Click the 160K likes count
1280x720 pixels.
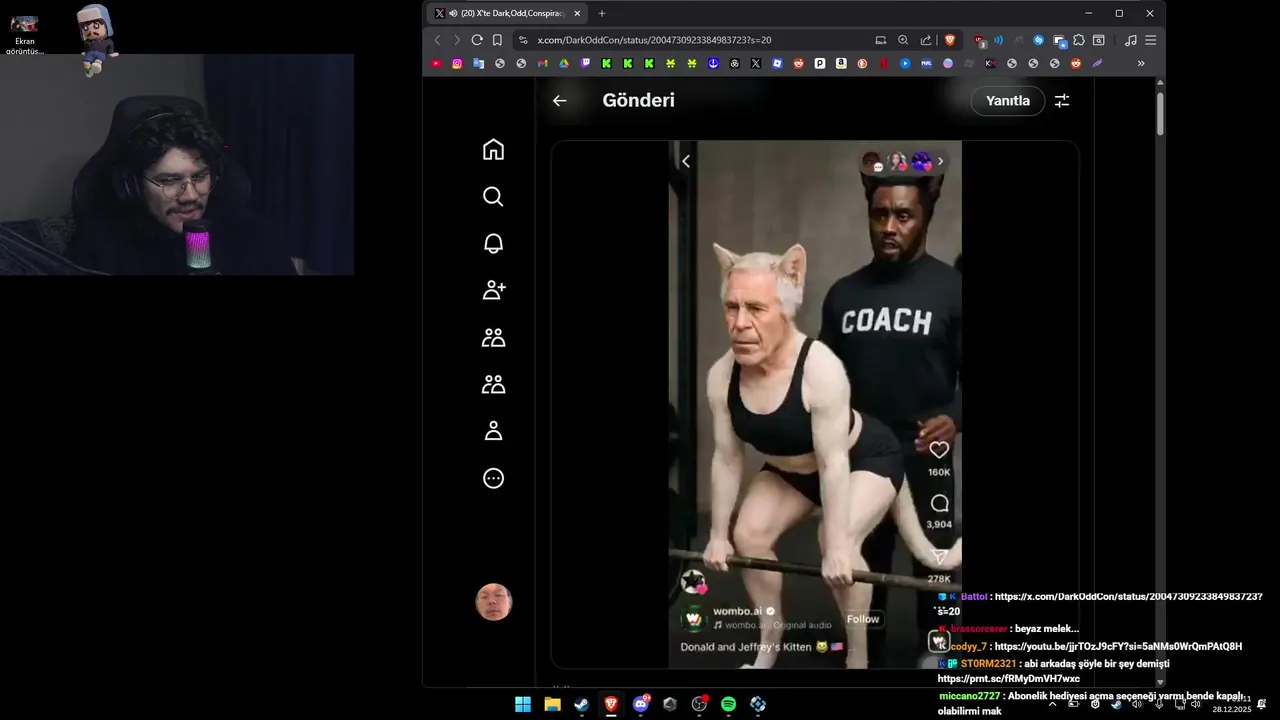[x=939, y=472]
